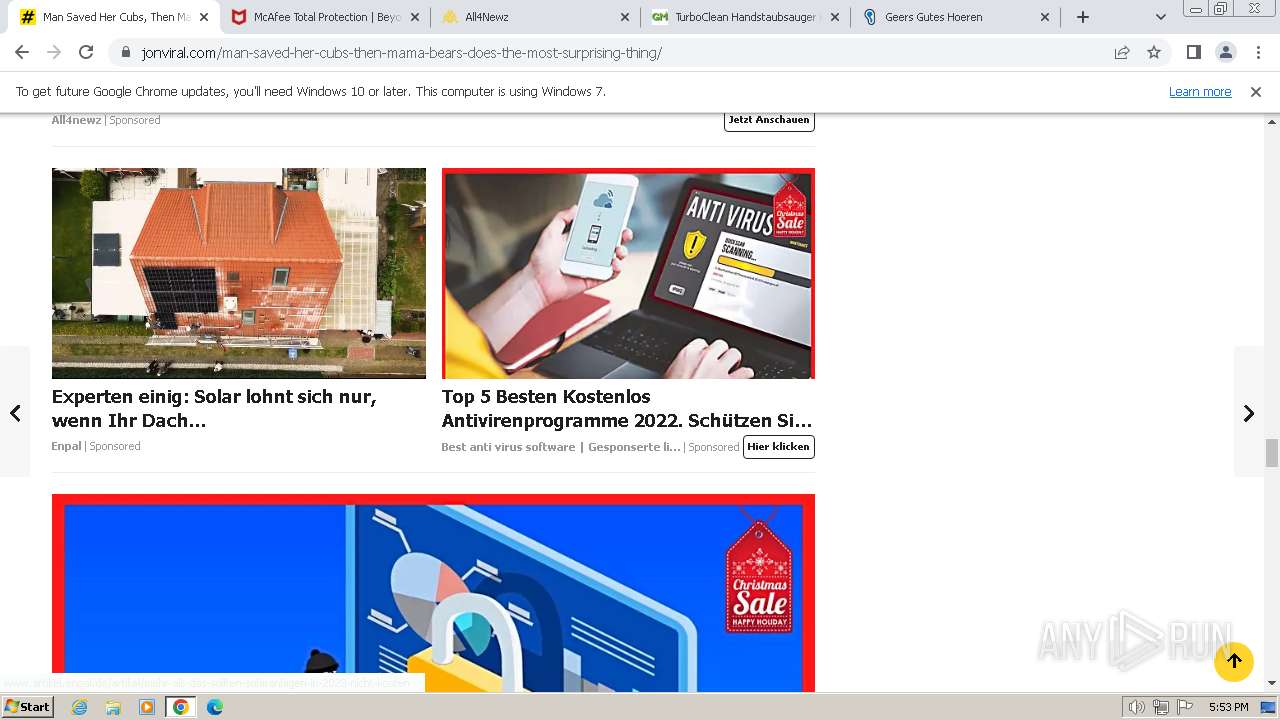The height and width of the screenshot is (720, 1280).
Task: Close the TurboClean Handstaubsauger tab
Action: [x=835, y=17]
